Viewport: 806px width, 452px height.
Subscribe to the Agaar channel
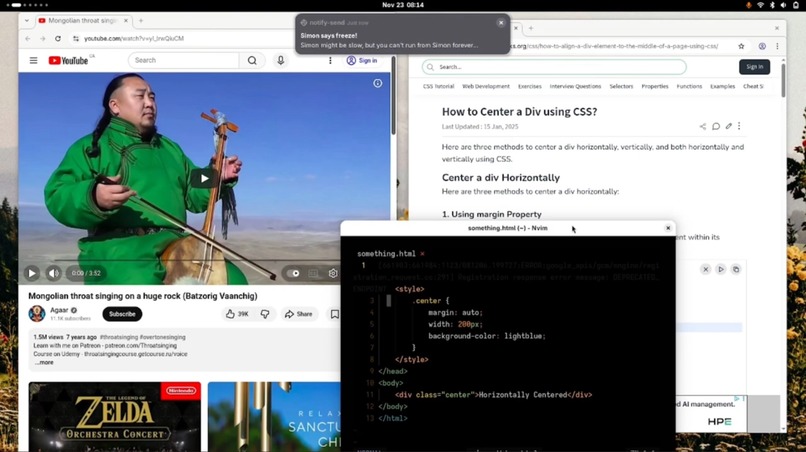click(122, 314)
